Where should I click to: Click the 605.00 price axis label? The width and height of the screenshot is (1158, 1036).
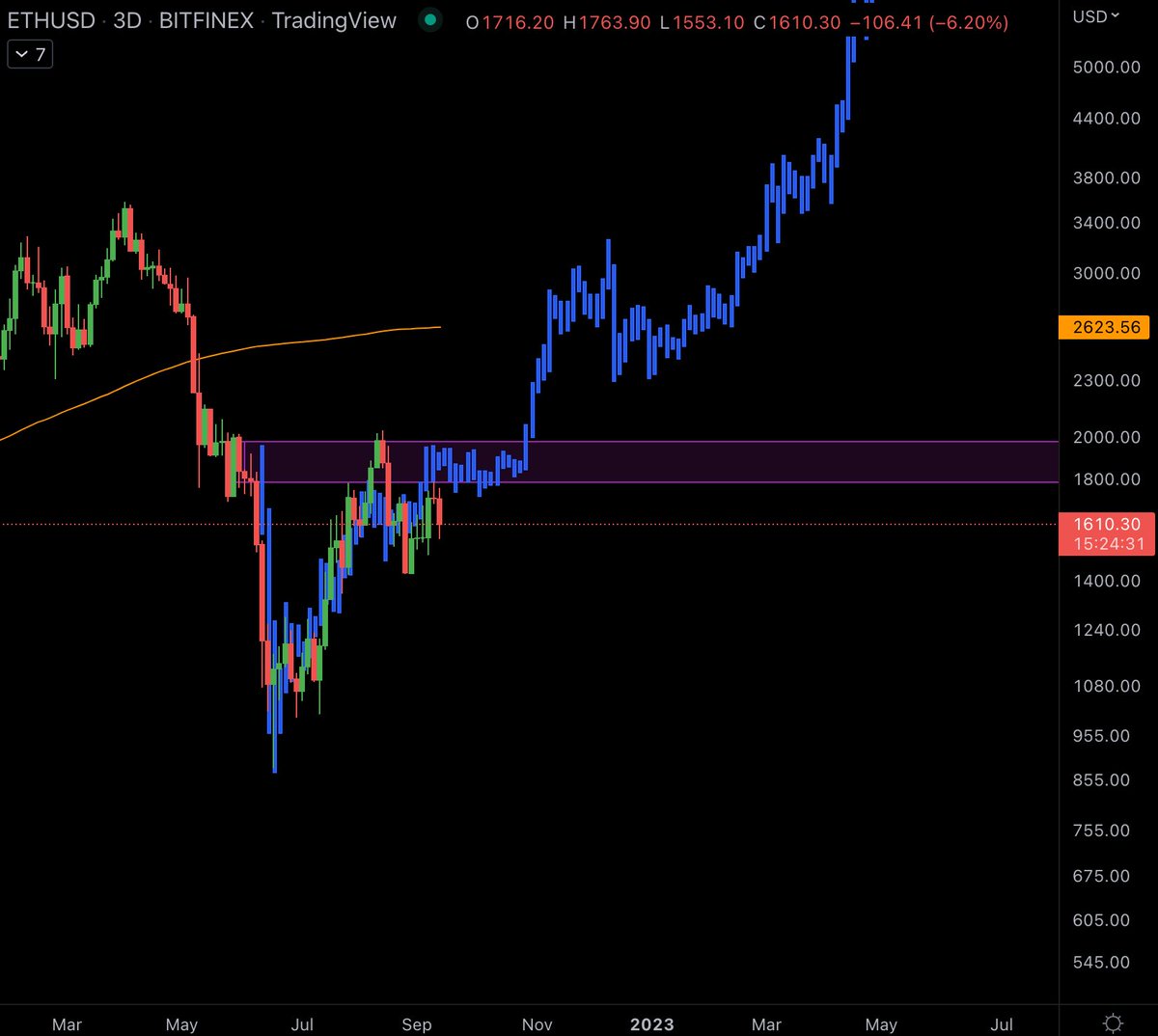[x=1101, y=920]
